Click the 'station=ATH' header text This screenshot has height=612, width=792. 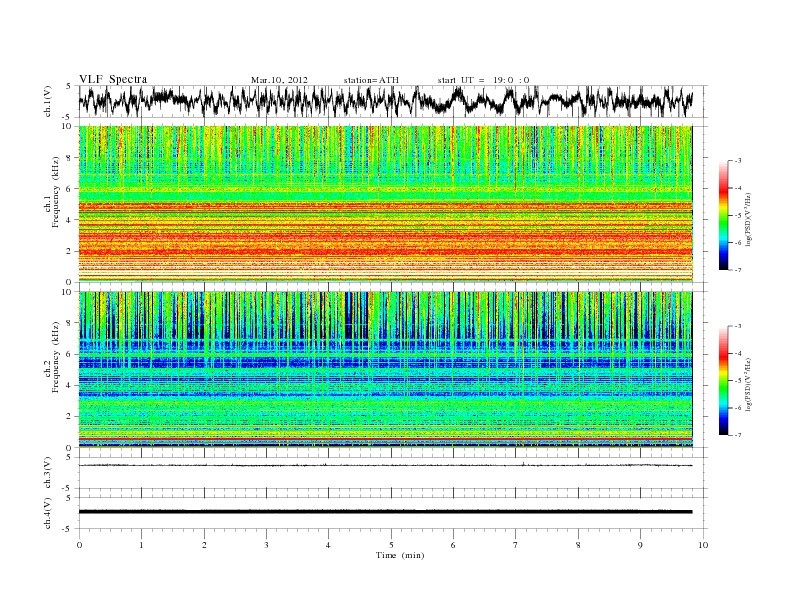click(x=371, y=80)
